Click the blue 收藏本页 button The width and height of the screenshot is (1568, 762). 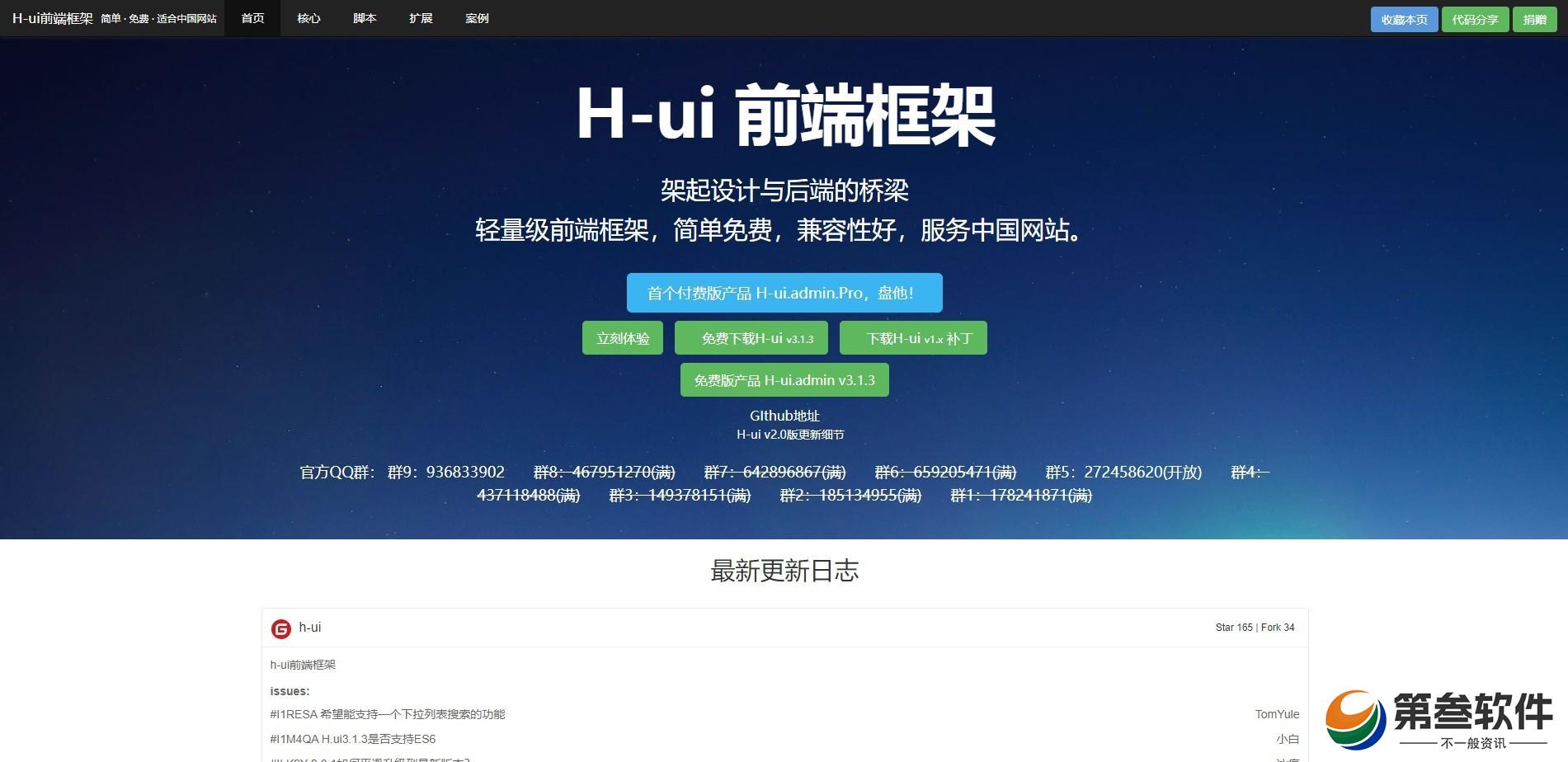point(1404,19)
